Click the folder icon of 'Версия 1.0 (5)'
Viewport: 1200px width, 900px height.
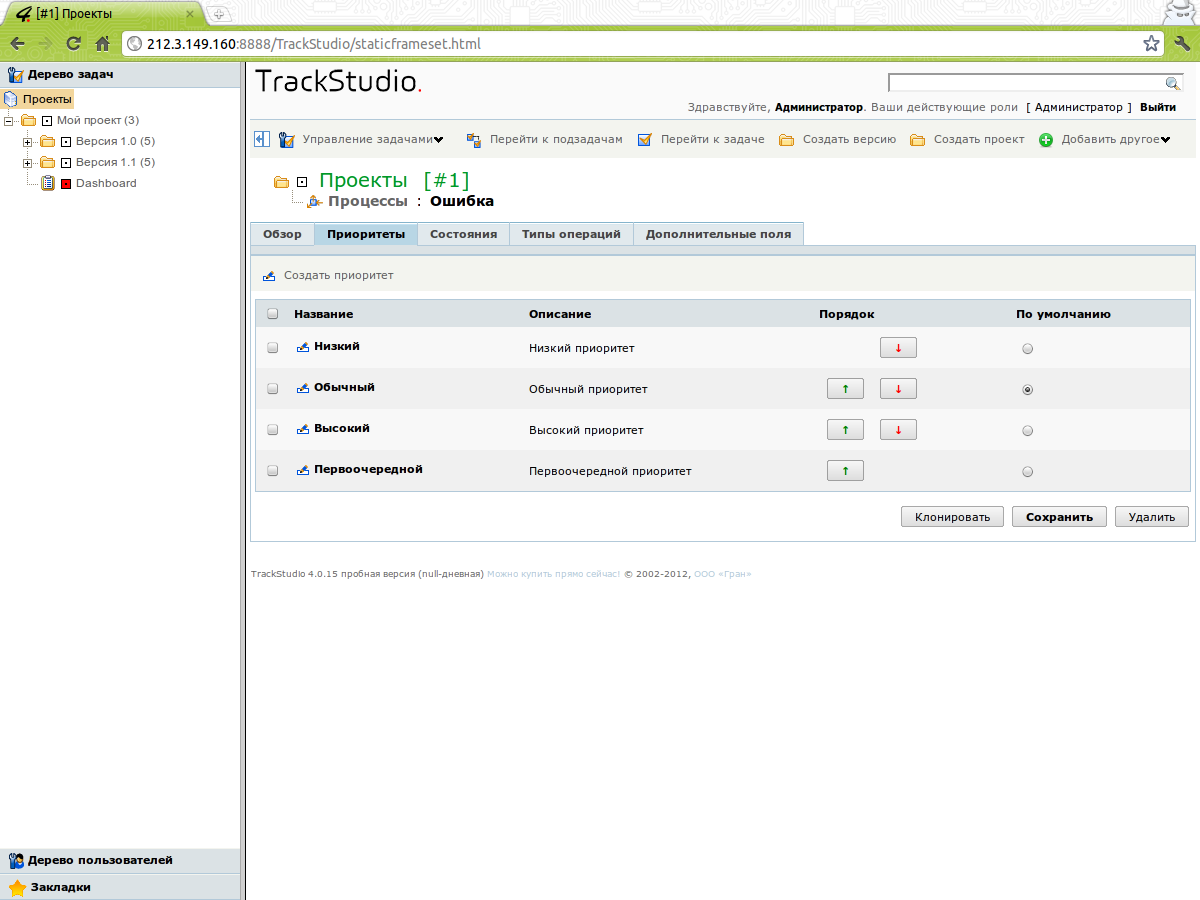[x=47, y=141]
